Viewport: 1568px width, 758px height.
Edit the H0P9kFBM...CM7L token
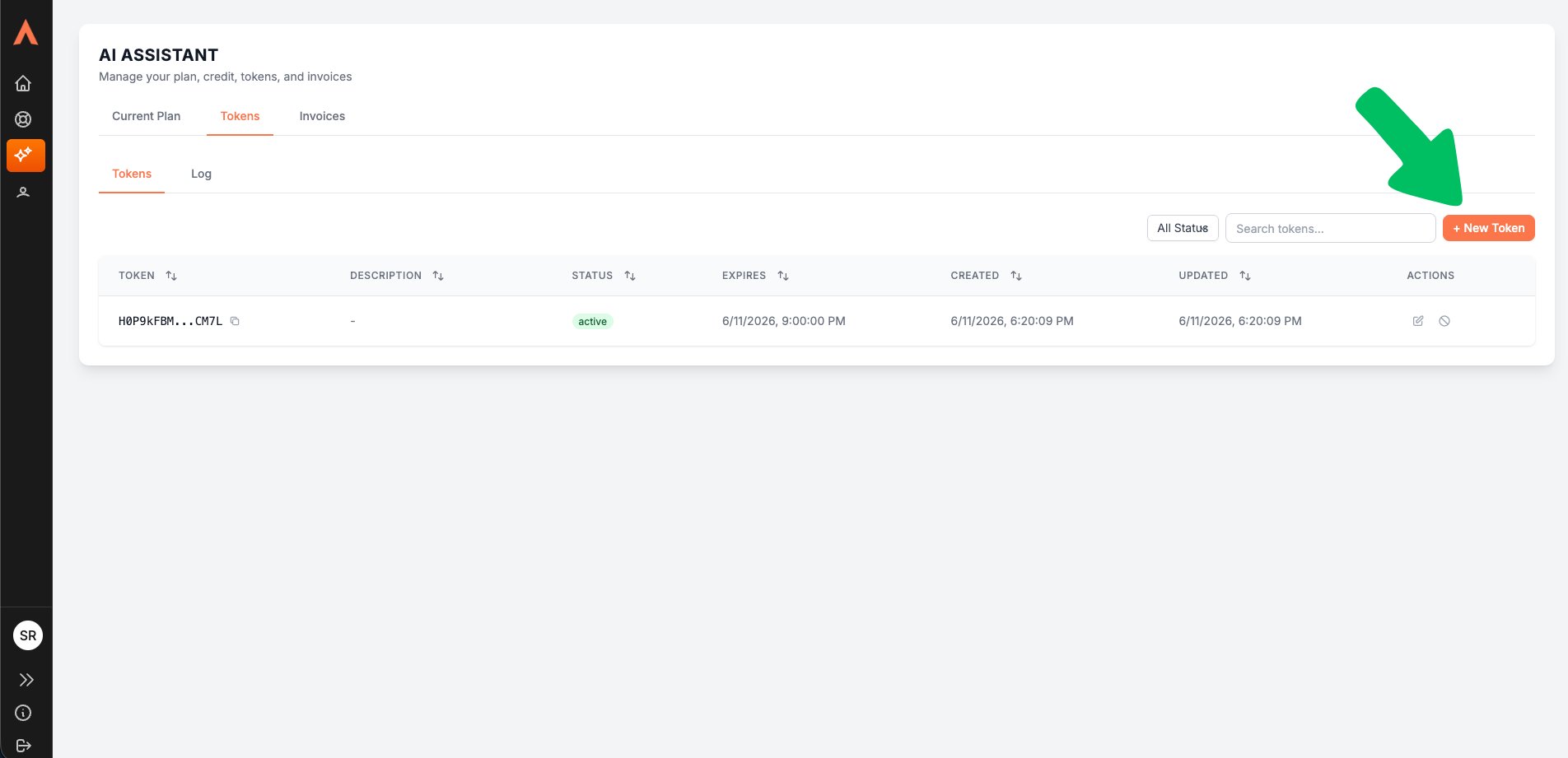coord(1418,321)
